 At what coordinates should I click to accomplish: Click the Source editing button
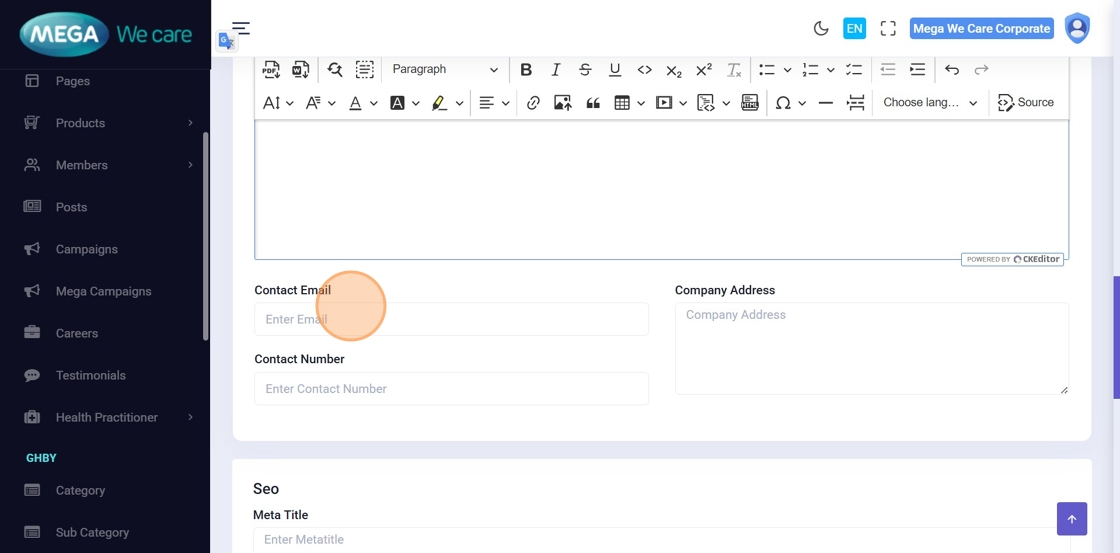click(x=1026, y=103)
